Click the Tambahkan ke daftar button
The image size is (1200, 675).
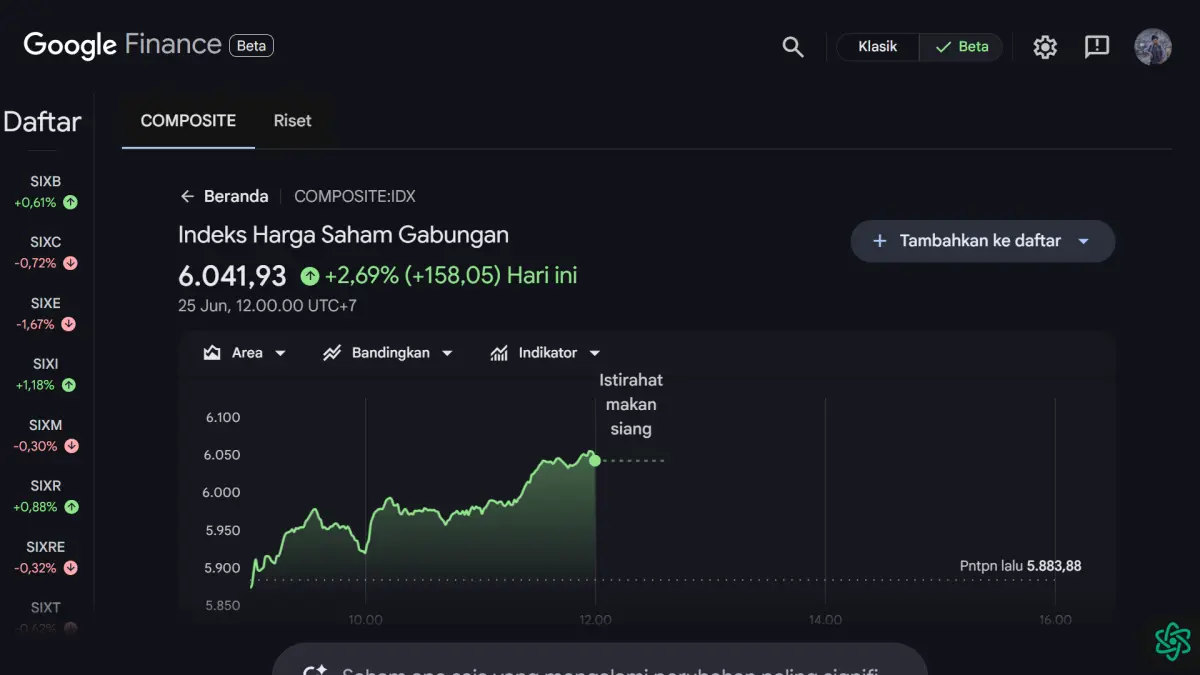pyautogui.click(x=982, y=241)
